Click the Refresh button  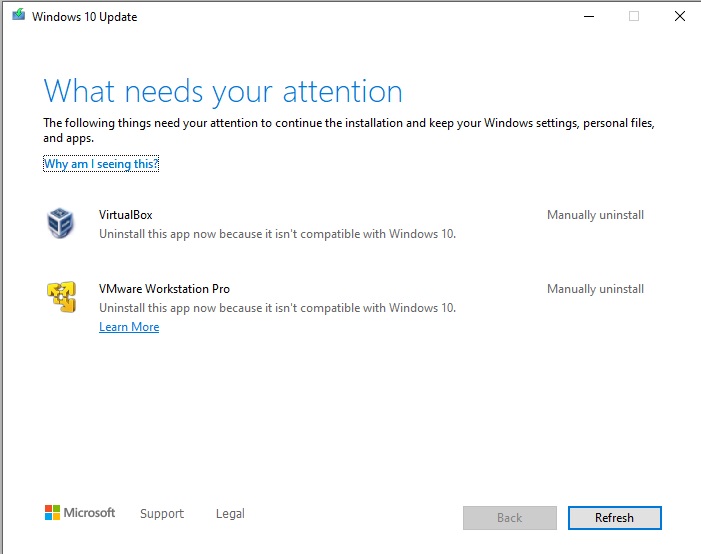click(614, 518)
